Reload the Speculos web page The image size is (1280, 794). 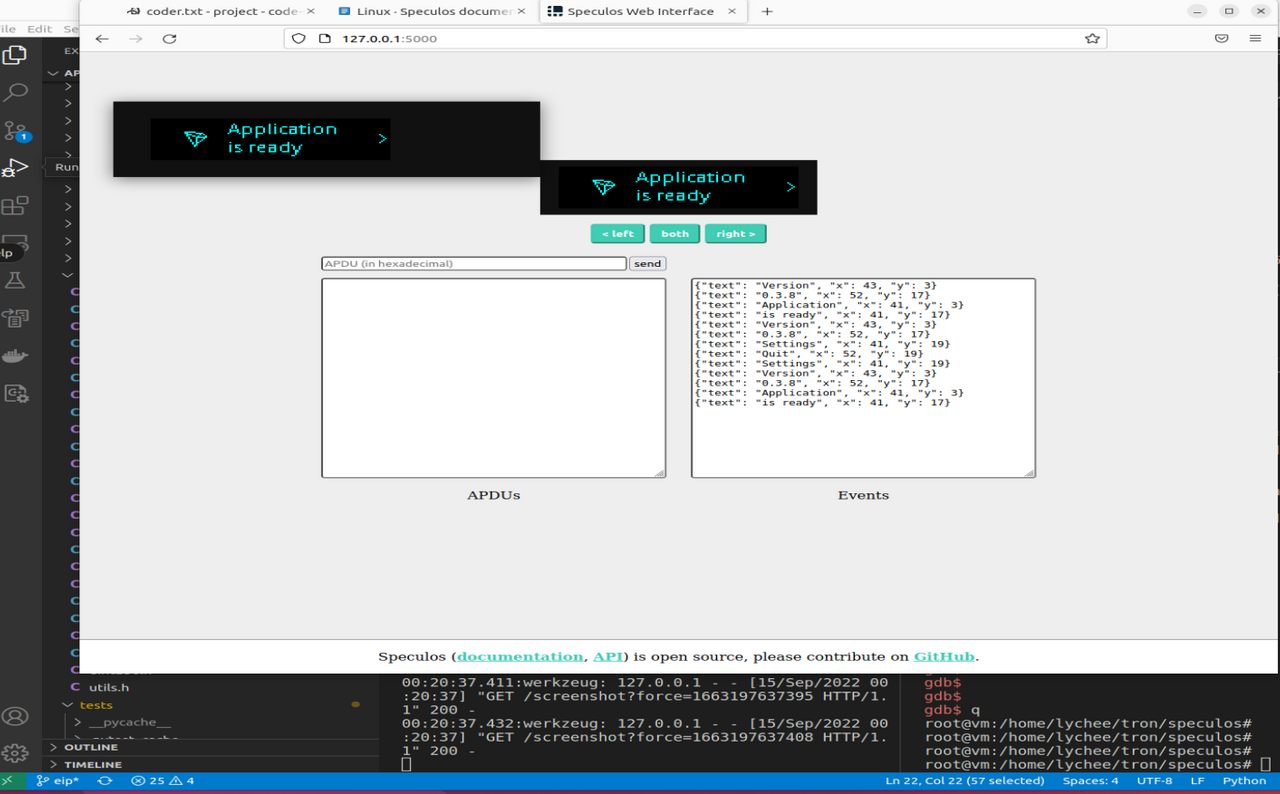(x=169, y=39)
